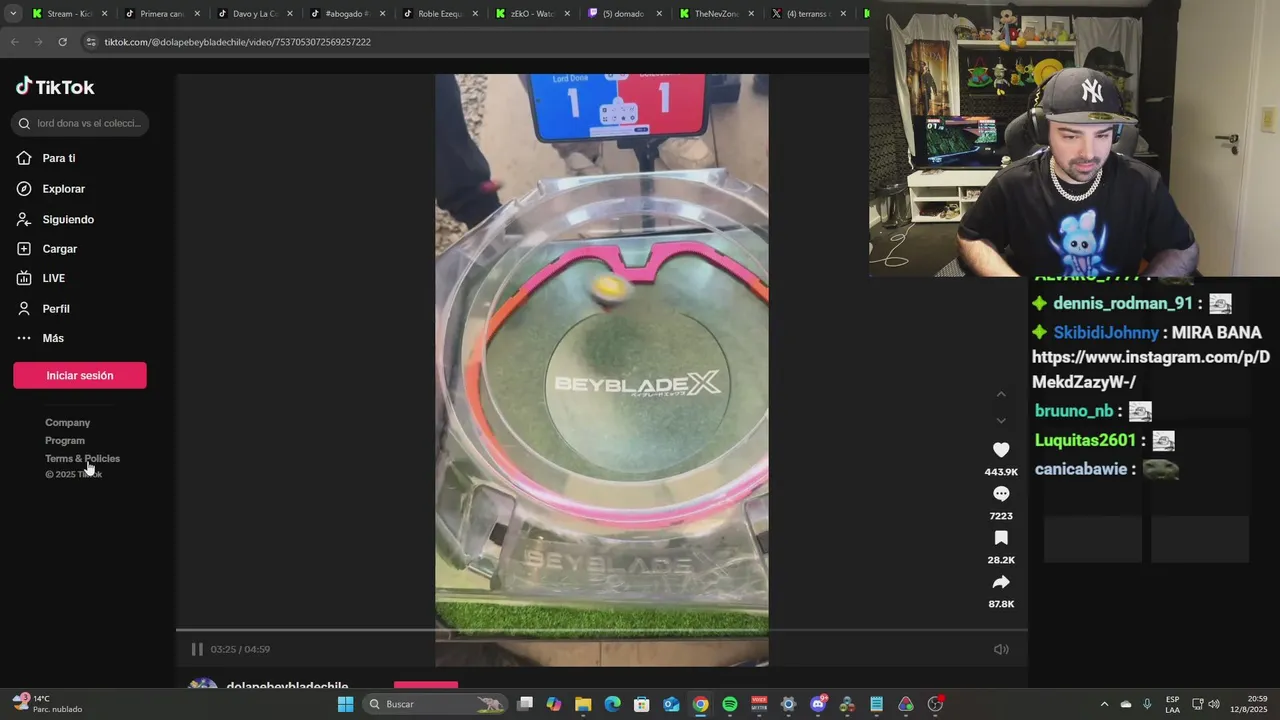Click the taskbar Buscar search box
This screenshot has height=720, width=1280.
pyautogui.click(x=435, y=704)
